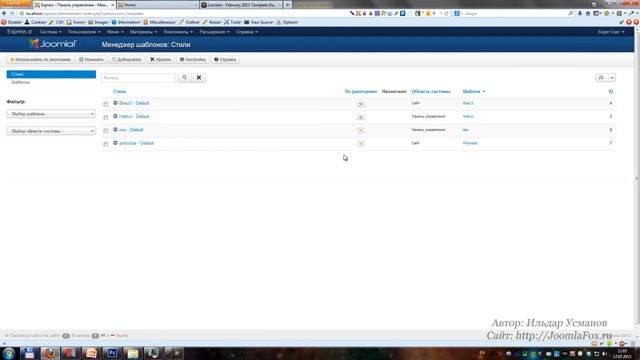The image size is (640, 360).
Task: Click the Дублировать toolbar button
Action: click(x=127, y=60)
